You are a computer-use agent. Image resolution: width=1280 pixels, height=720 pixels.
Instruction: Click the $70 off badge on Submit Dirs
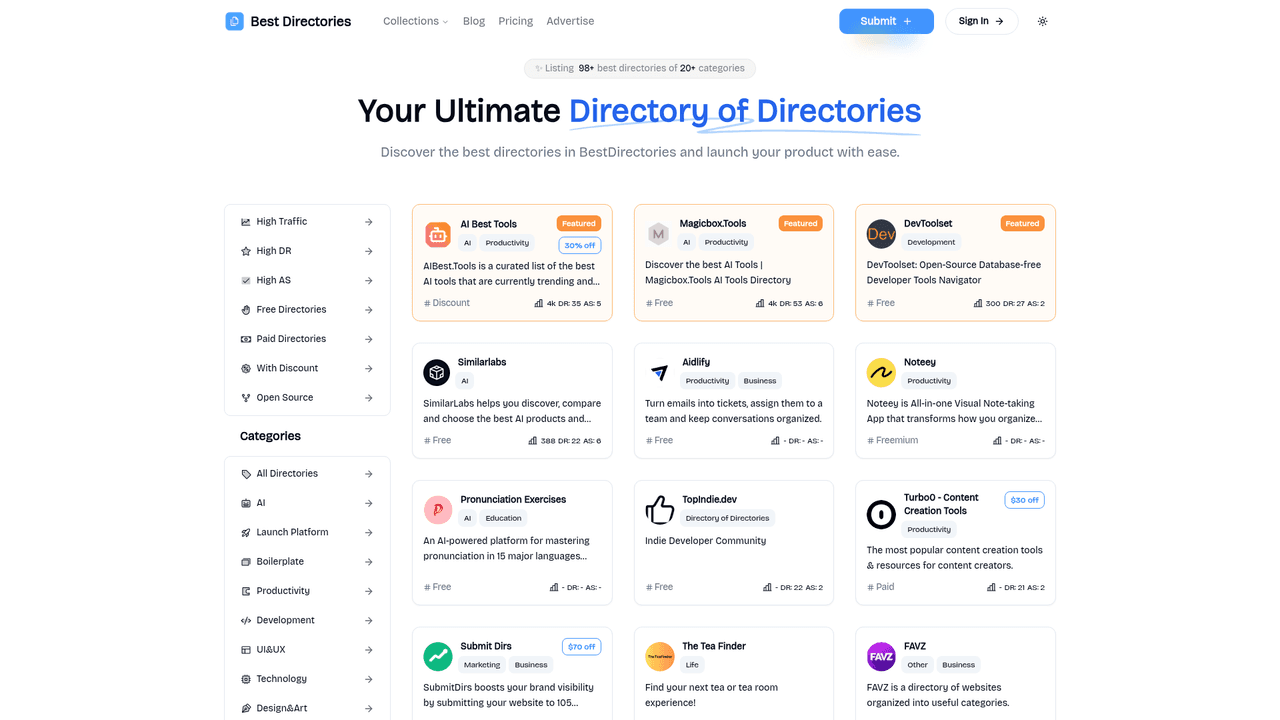click(x=581, y=647)
